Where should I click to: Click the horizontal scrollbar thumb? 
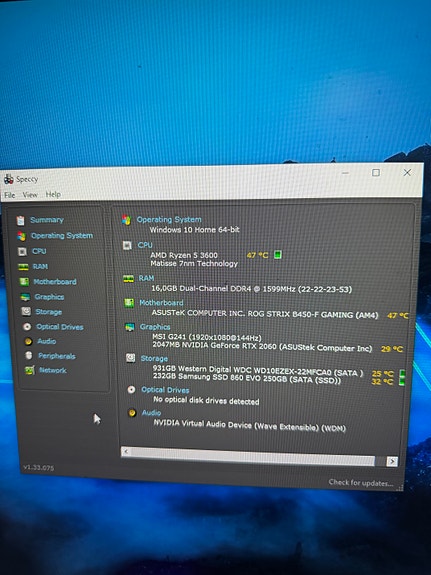click(x=253, y=456)
